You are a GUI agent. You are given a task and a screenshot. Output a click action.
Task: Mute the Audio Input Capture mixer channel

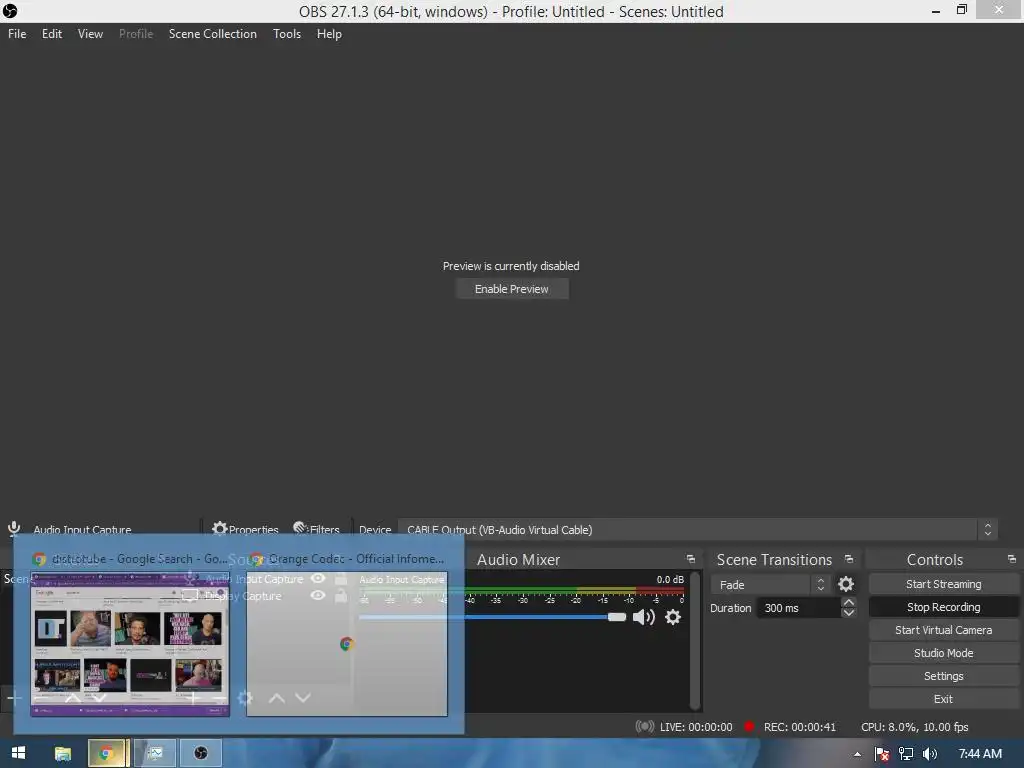[643, 616]
